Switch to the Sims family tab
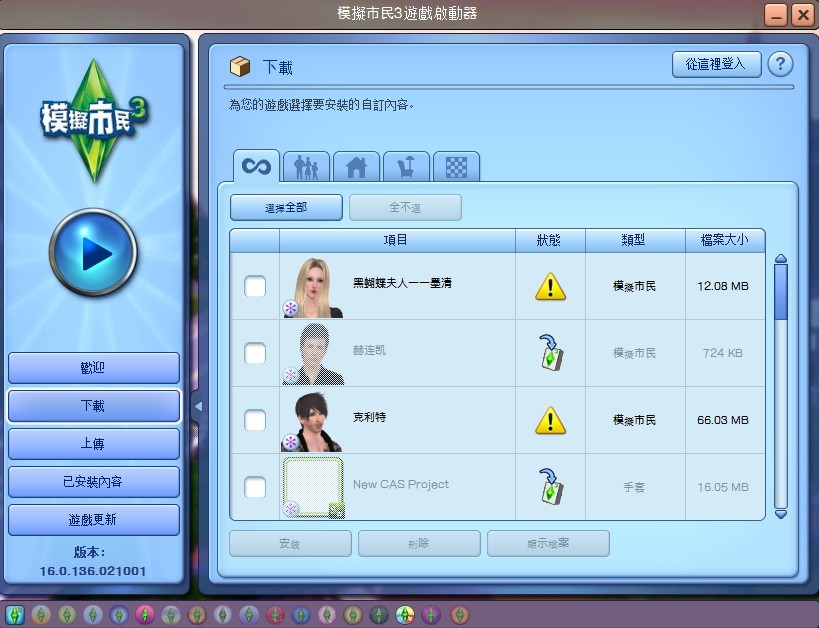Image resolution: width=819 pixels, height=628 pixels. click(306, 167)
